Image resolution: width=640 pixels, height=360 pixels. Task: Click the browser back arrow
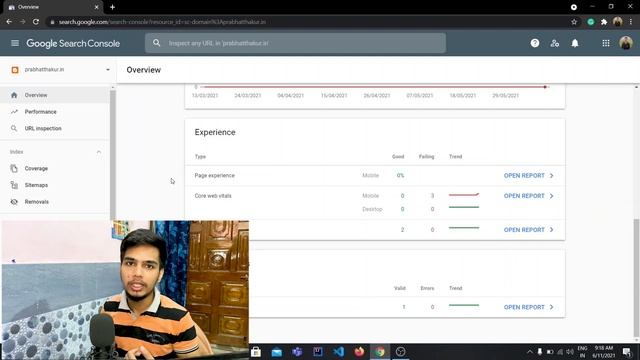click(9, 22)
